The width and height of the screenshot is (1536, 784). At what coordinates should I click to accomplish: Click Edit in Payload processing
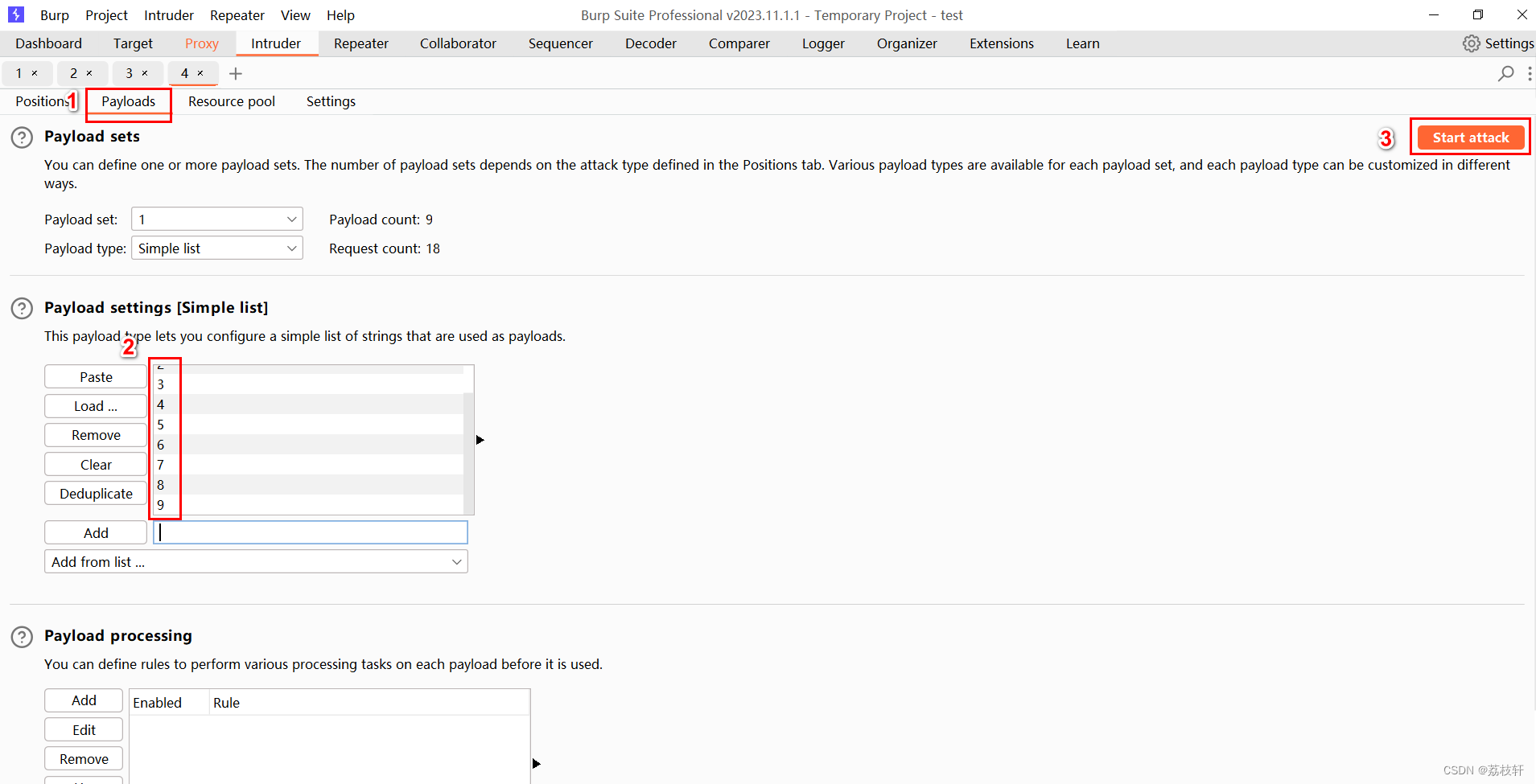click(84, 730)
